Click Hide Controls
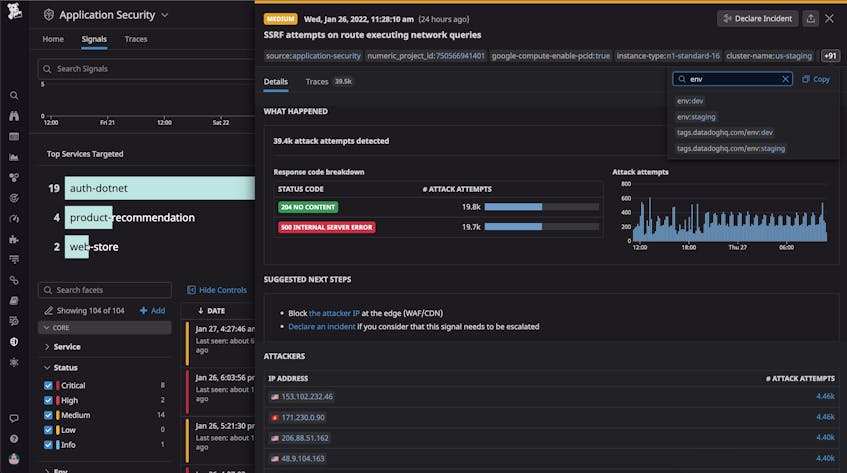The width and height of the screenshot is (847, 473). pyautogui.click(x=217, y=290)
